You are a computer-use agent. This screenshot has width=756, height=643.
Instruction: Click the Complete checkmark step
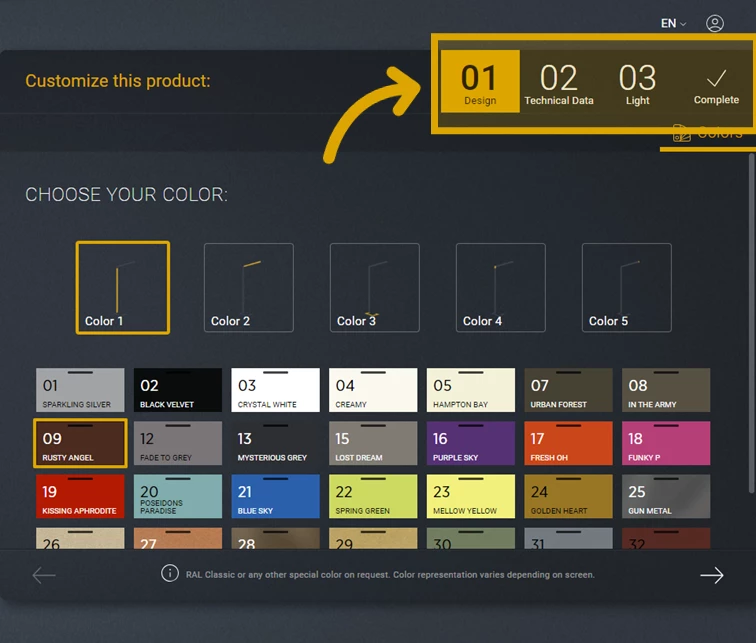pyautogui.click(x=716, y=86)
